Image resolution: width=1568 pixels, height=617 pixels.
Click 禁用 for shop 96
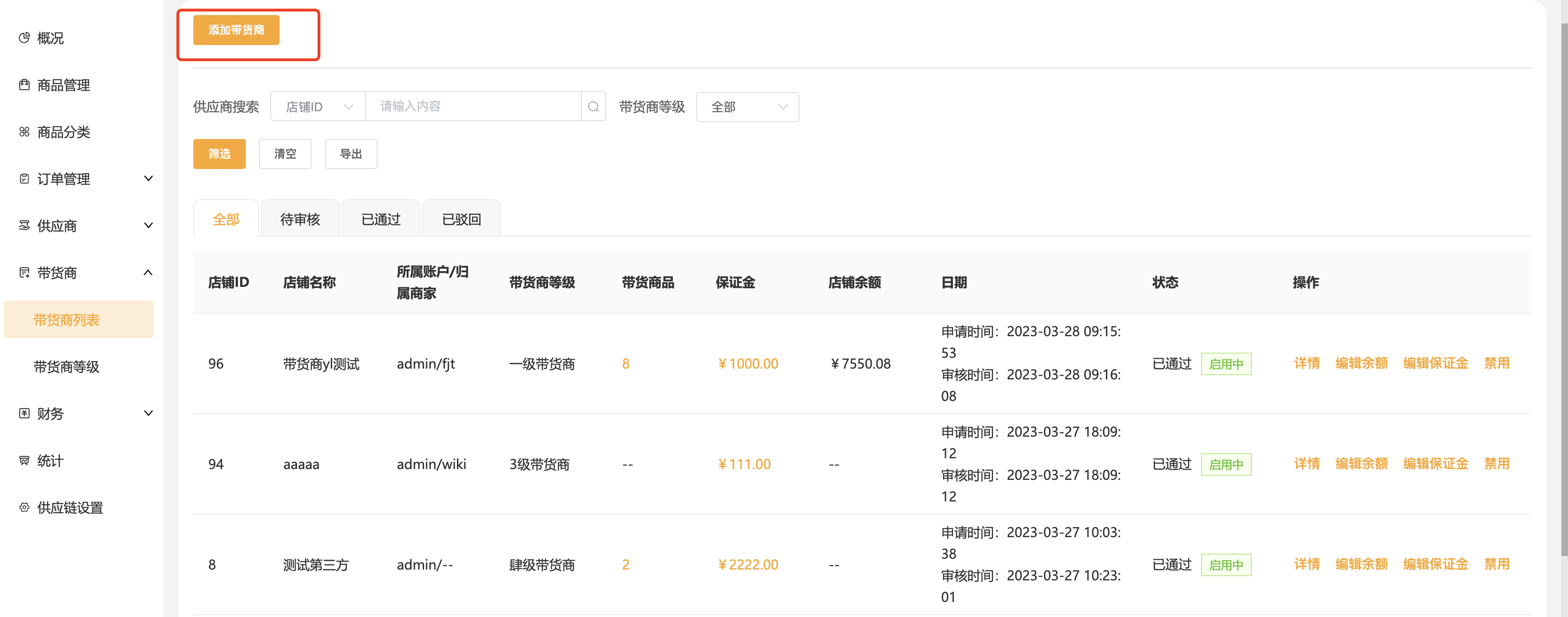coord(1496,363)
